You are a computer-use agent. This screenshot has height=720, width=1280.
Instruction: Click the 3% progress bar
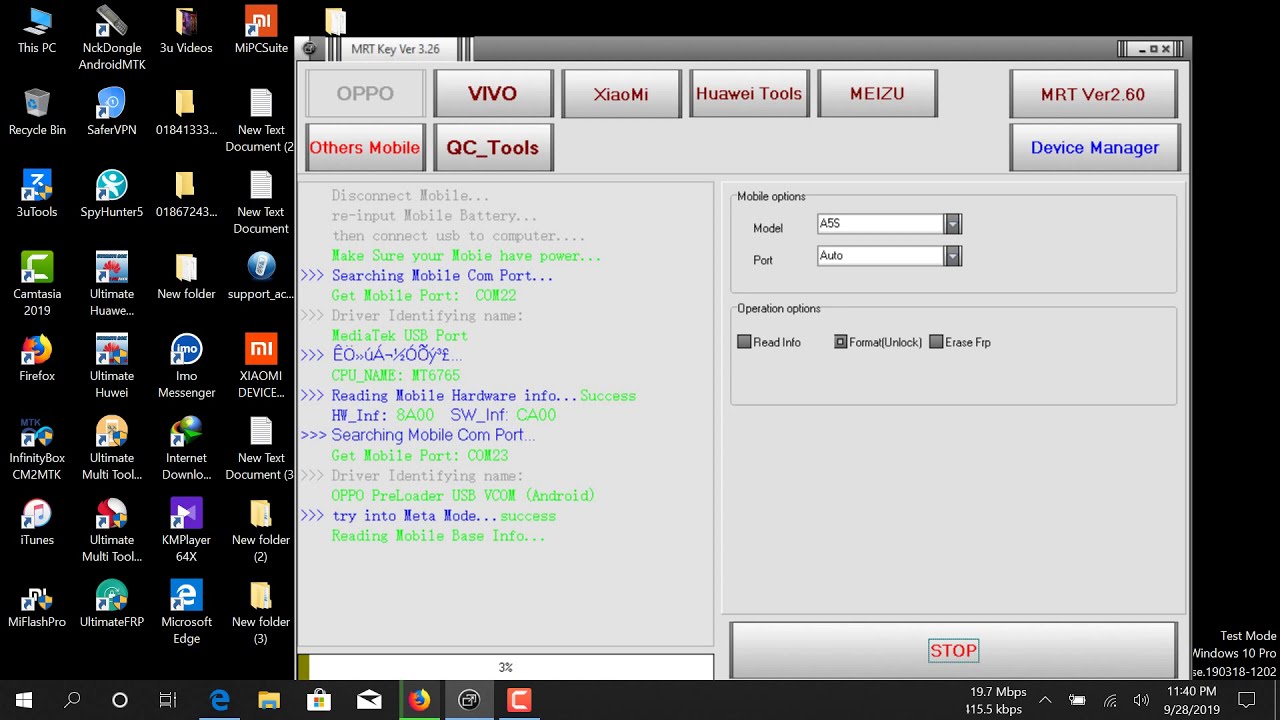(x=506, y=667)
